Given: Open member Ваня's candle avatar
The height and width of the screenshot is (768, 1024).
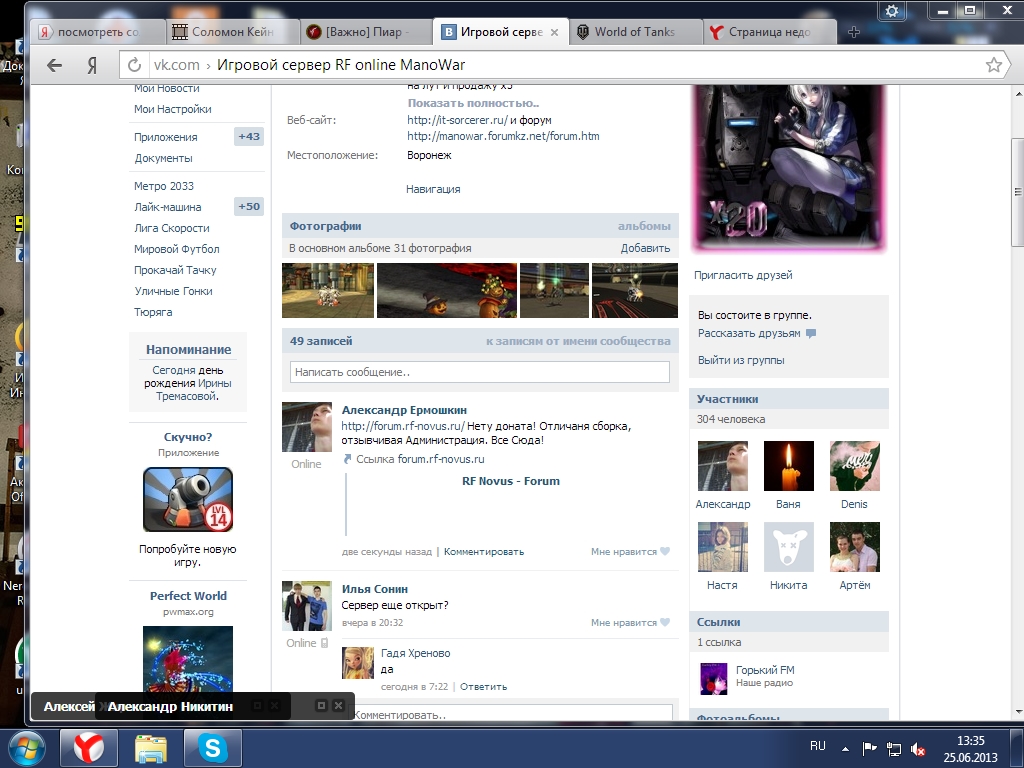Looking at the screenshot, I should (789, 466).
